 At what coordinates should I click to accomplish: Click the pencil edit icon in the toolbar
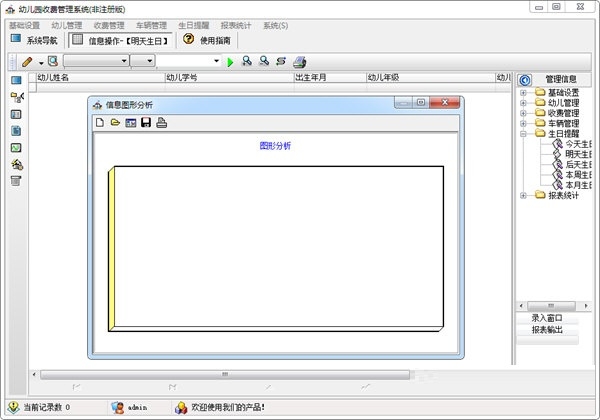pyautogui.click(x=28, y=62)
